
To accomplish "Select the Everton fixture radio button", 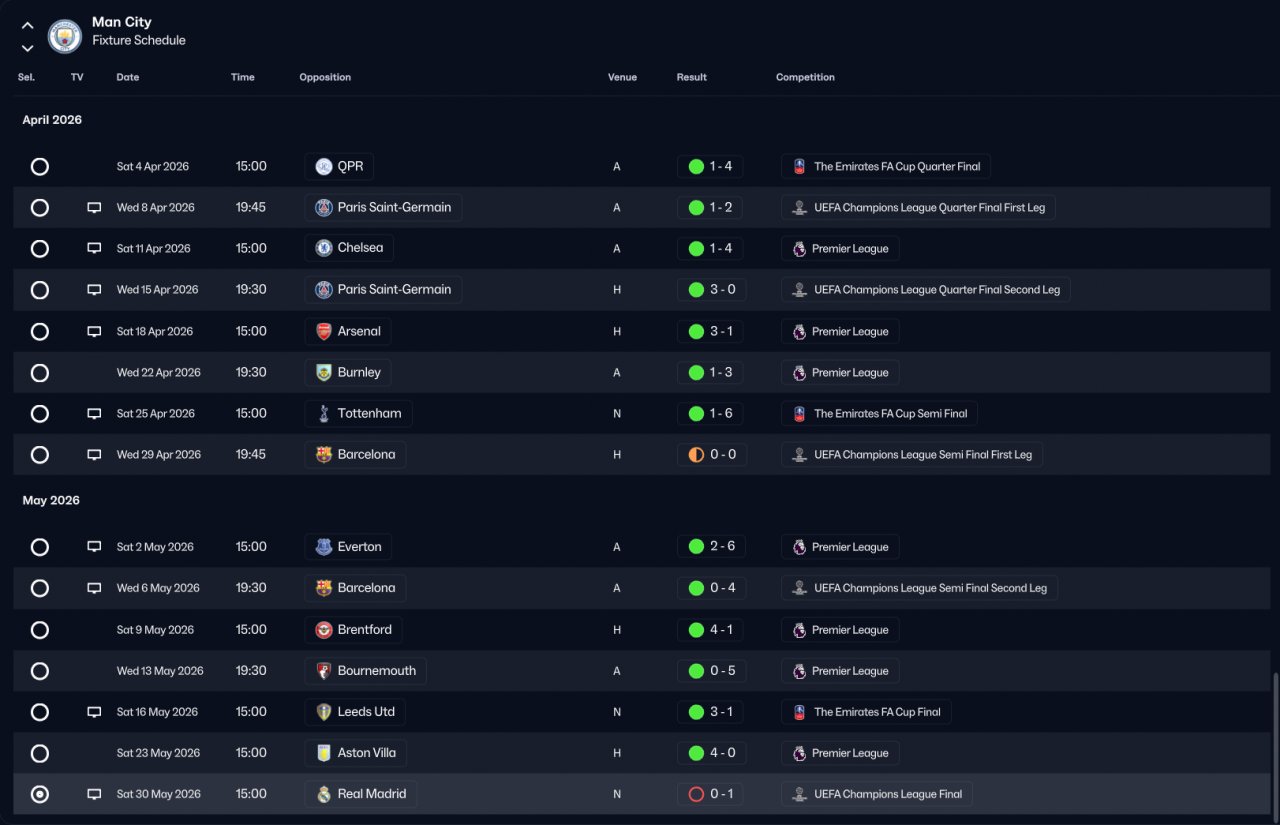I will [x=40, y=547].
